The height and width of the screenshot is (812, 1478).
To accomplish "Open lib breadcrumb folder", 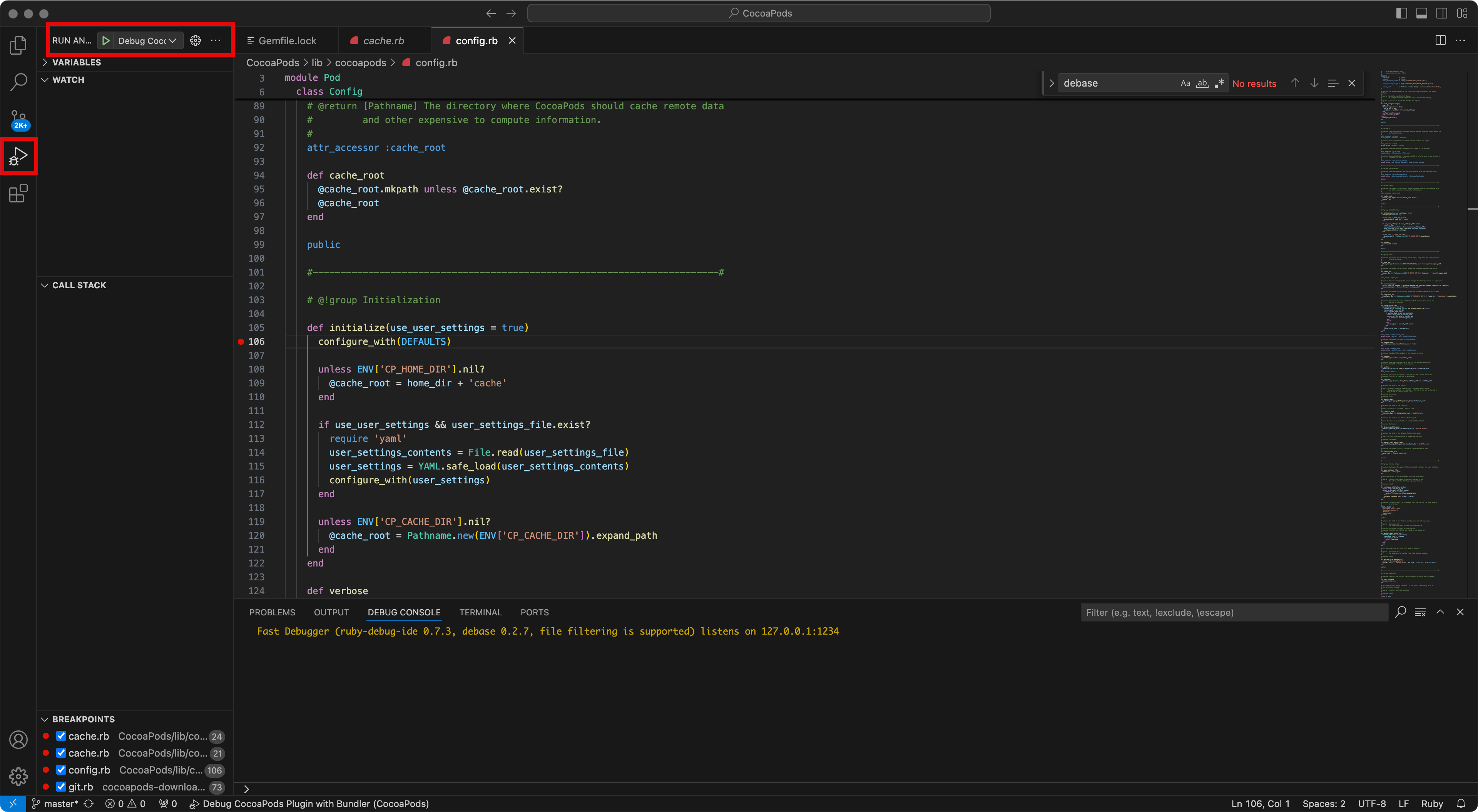I will coord(317,63).
